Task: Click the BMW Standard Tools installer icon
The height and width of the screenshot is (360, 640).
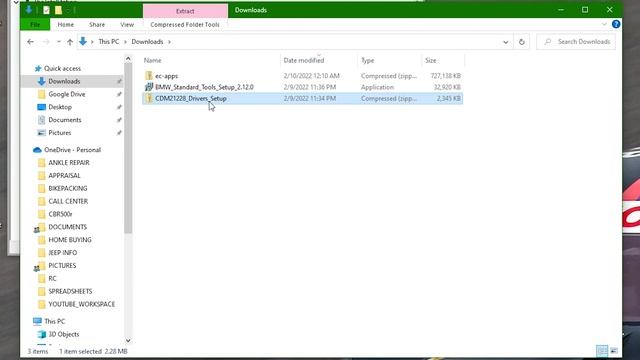Action: point(149,87)
